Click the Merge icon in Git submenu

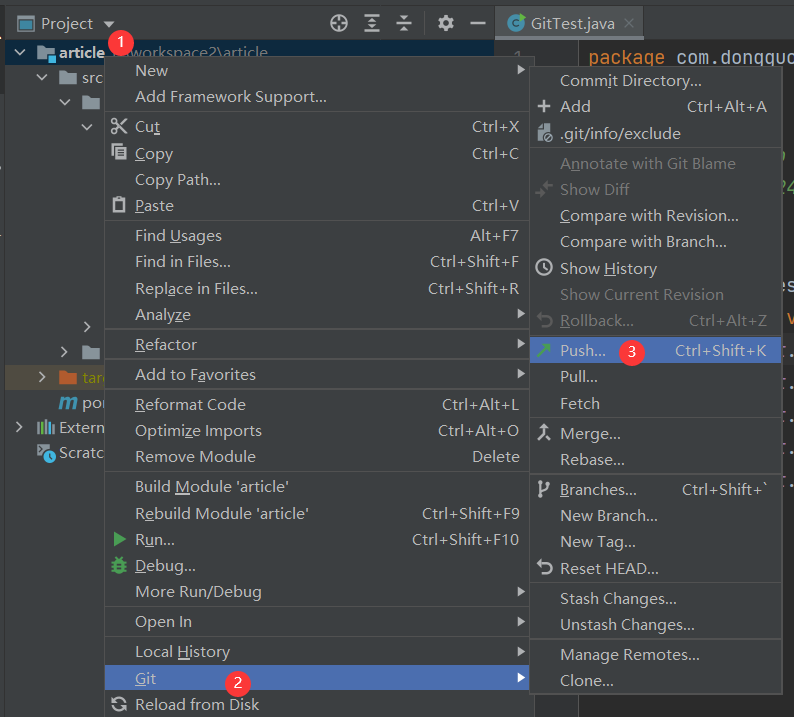tap(544, 433)
